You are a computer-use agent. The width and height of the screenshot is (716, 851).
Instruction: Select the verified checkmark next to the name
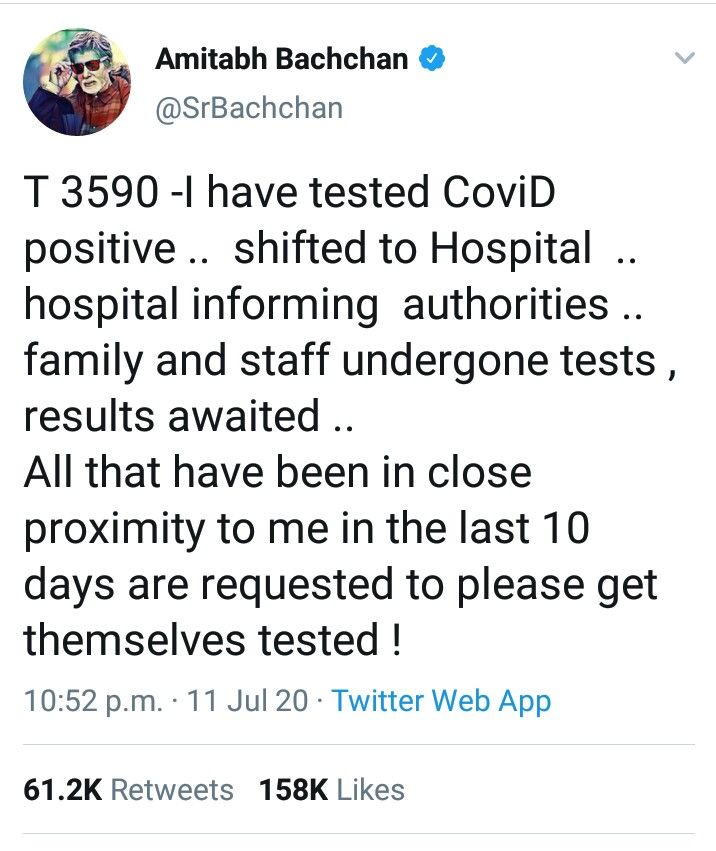click(430, 59)
